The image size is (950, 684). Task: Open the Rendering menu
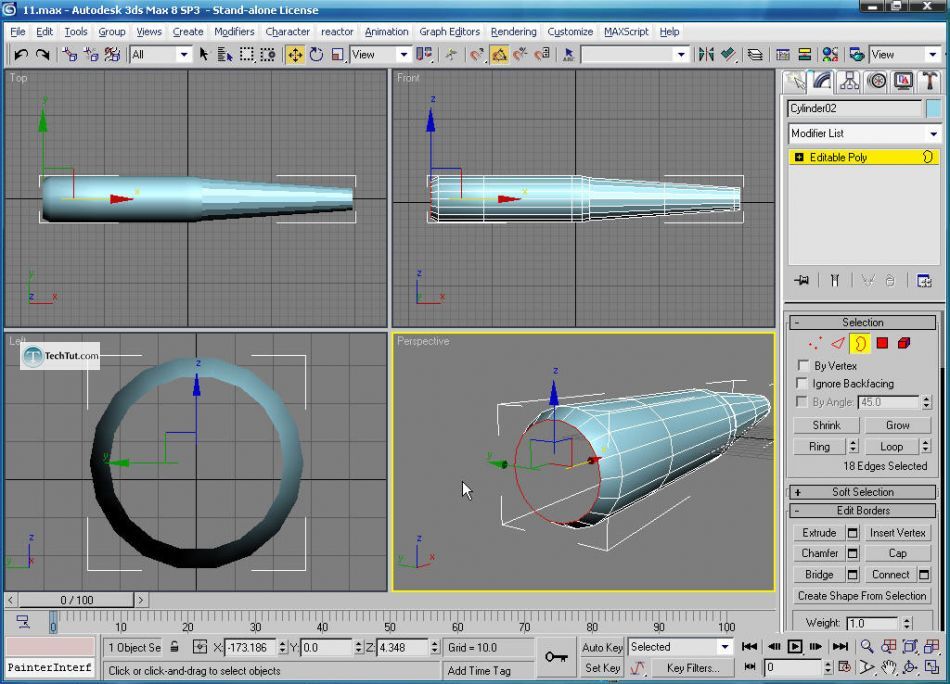(x=513, y=32)
